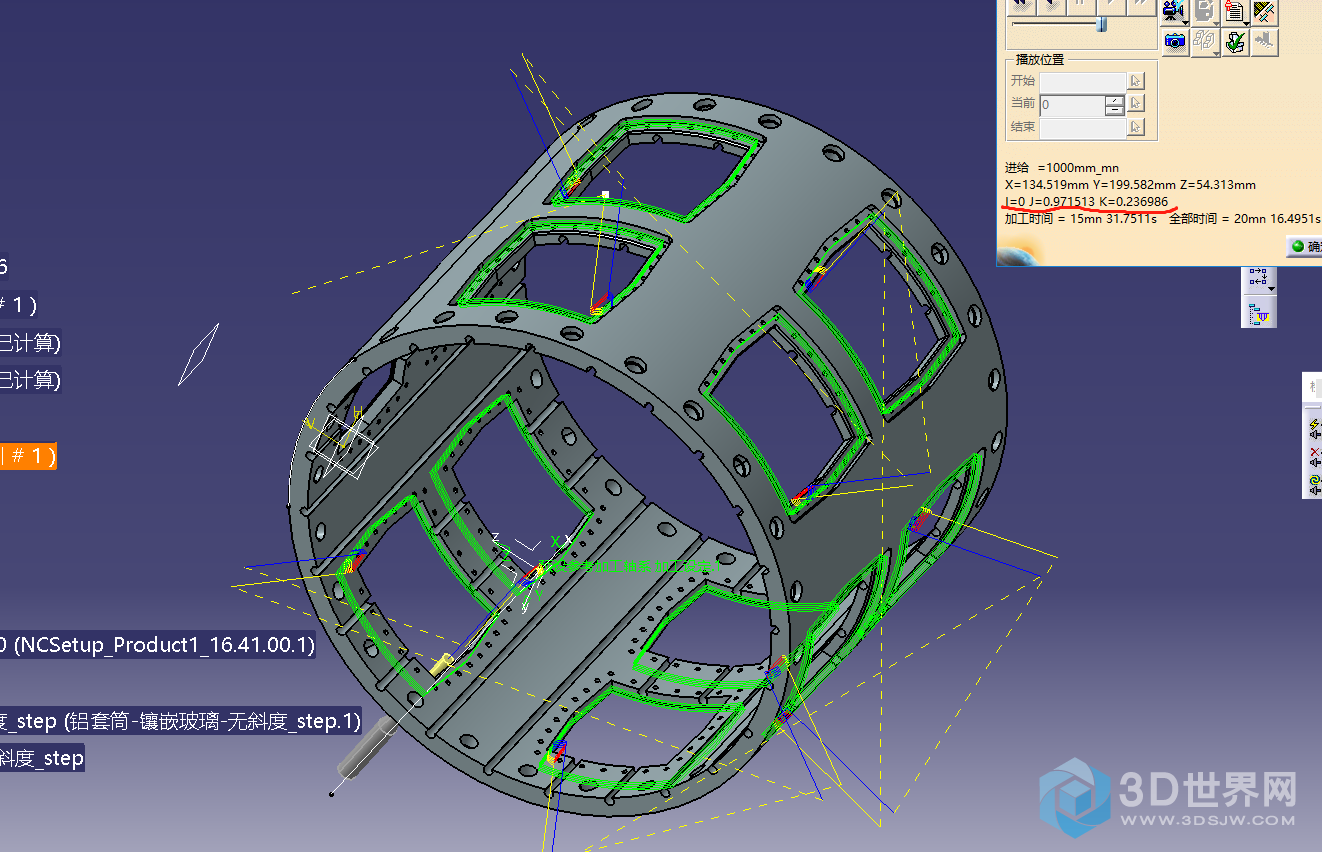Click the 开始 (start) position field
The width and height of the screenshot is (1322, 852).
(1083, 81)
